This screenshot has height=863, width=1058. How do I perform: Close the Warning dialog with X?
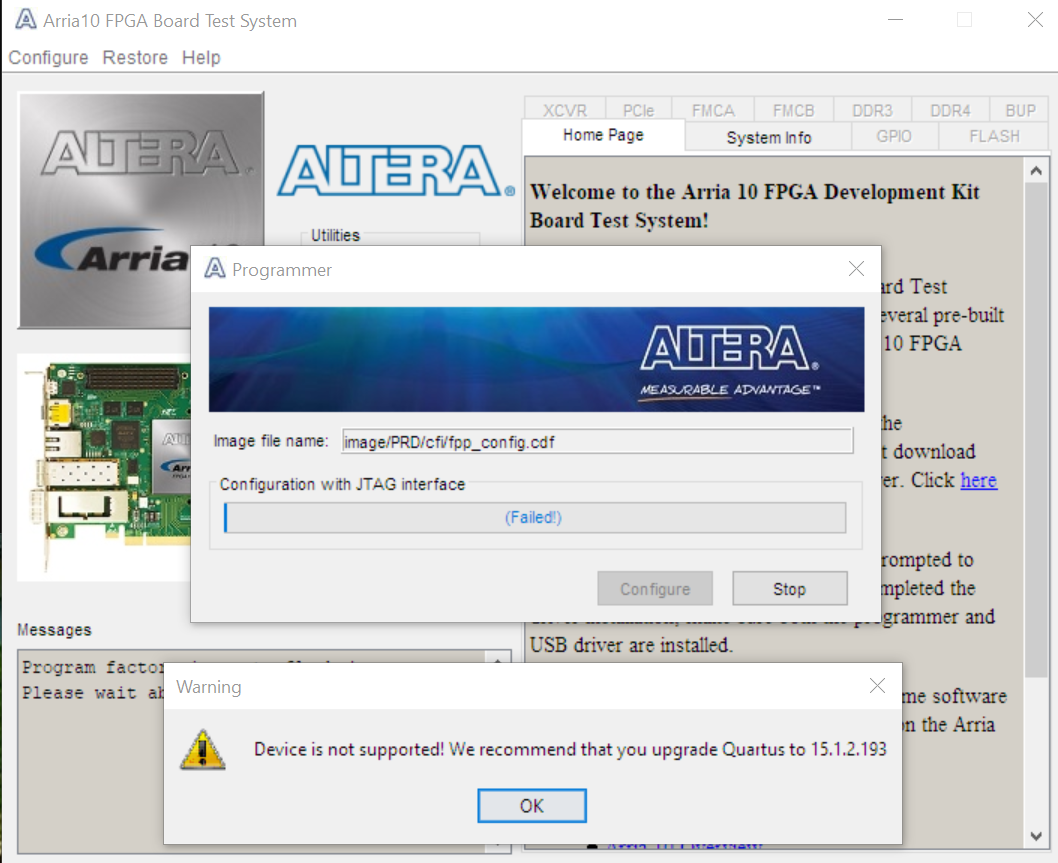tap(877, 686)
